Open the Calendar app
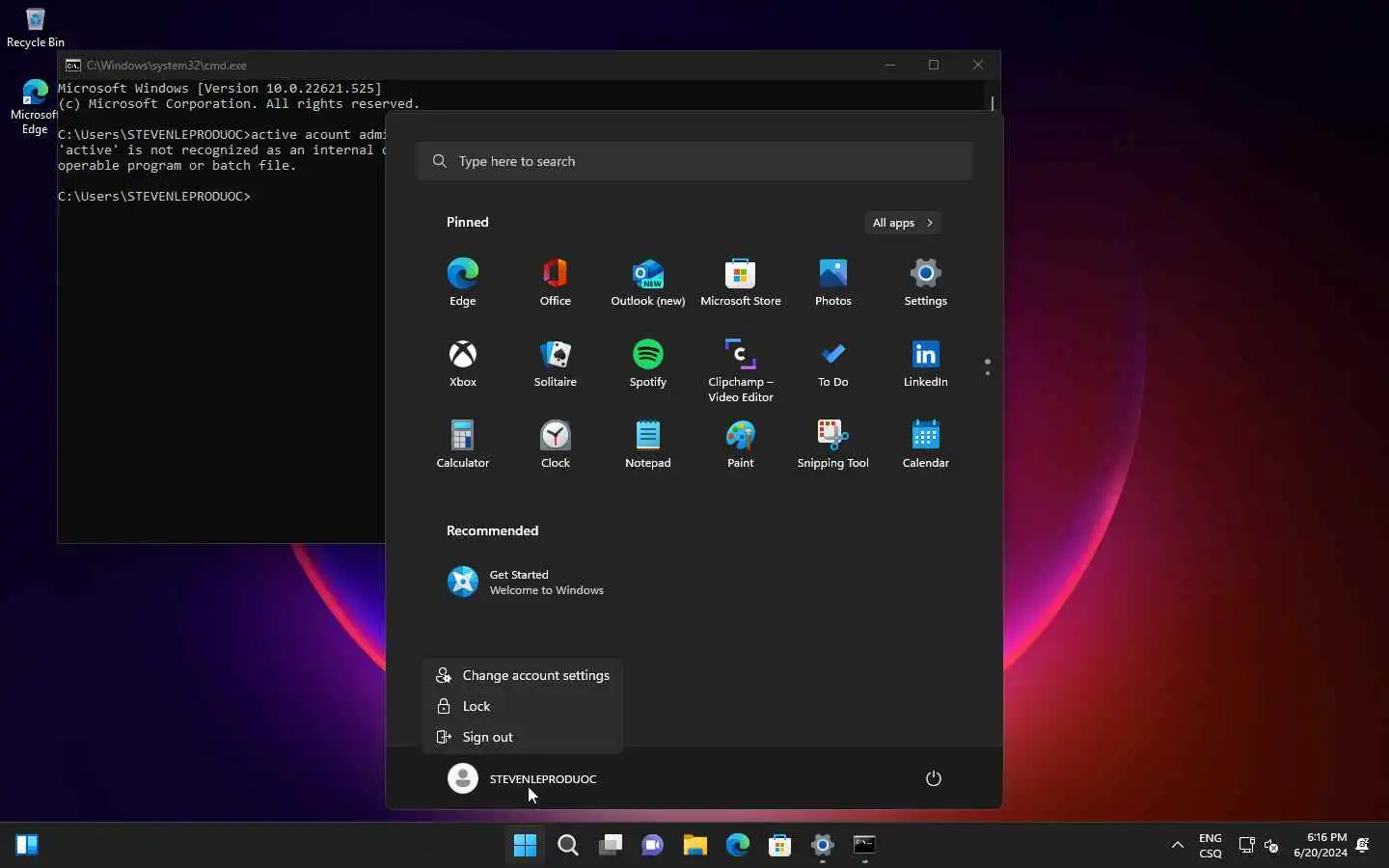 tap(926, 445)
